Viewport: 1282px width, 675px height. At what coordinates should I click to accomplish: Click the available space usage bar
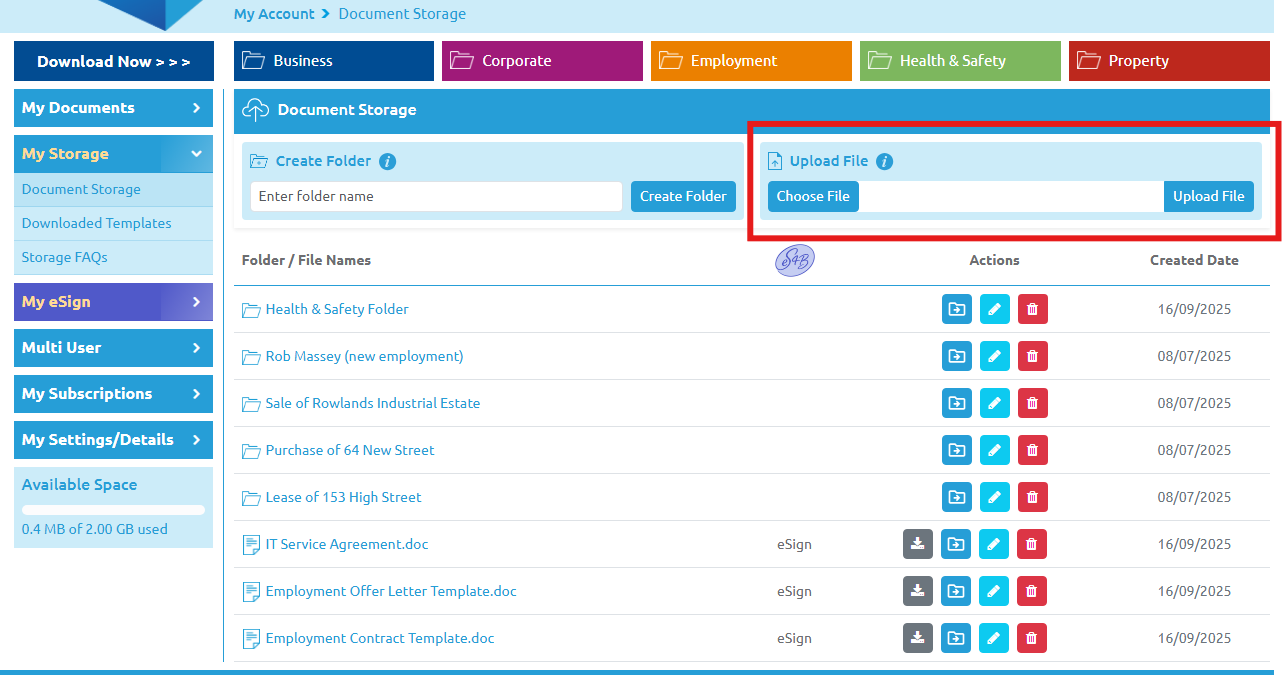click(113, 510)
